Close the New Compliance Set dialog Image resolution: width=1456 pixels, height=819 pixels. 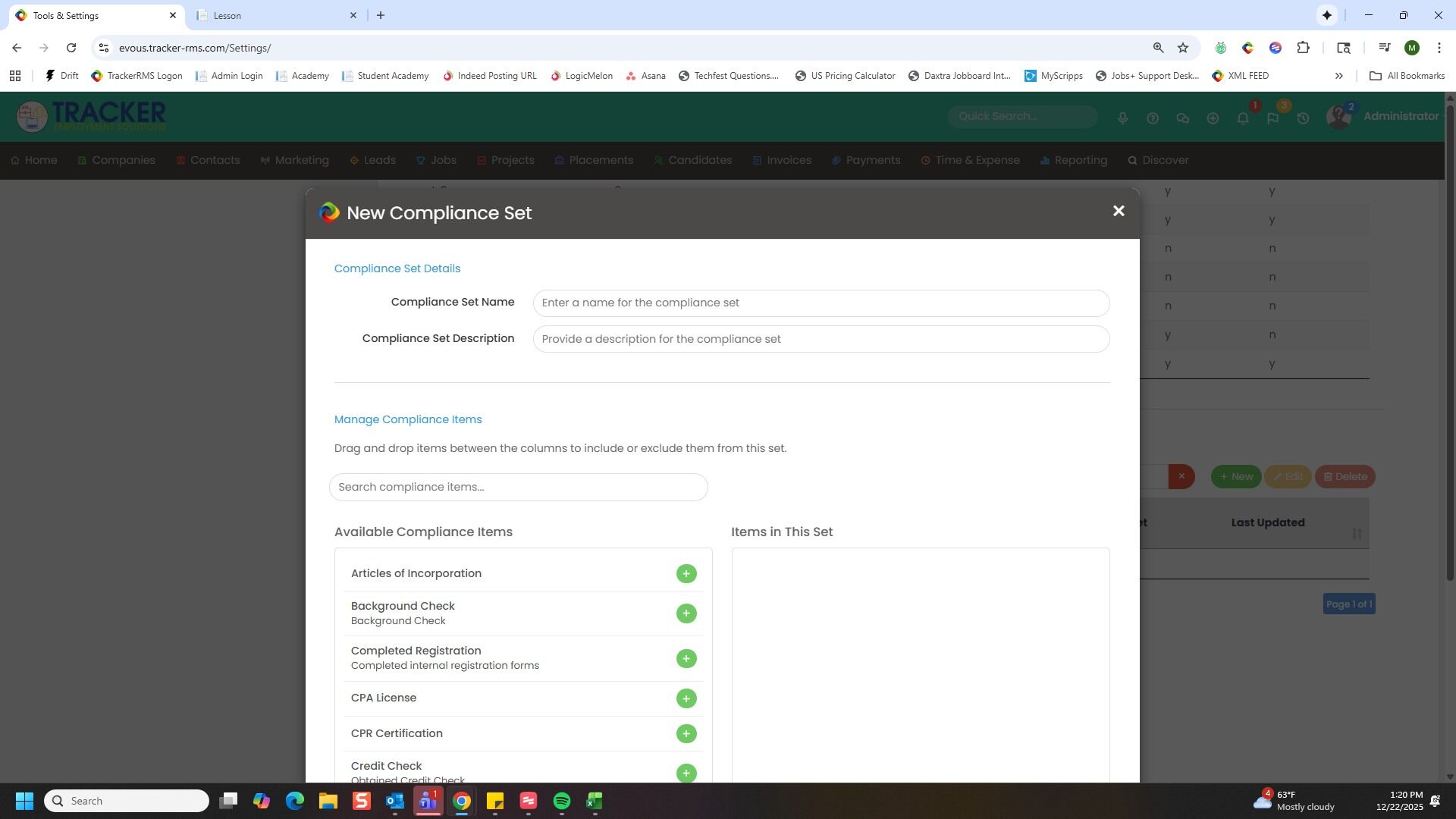(1118, 212)
